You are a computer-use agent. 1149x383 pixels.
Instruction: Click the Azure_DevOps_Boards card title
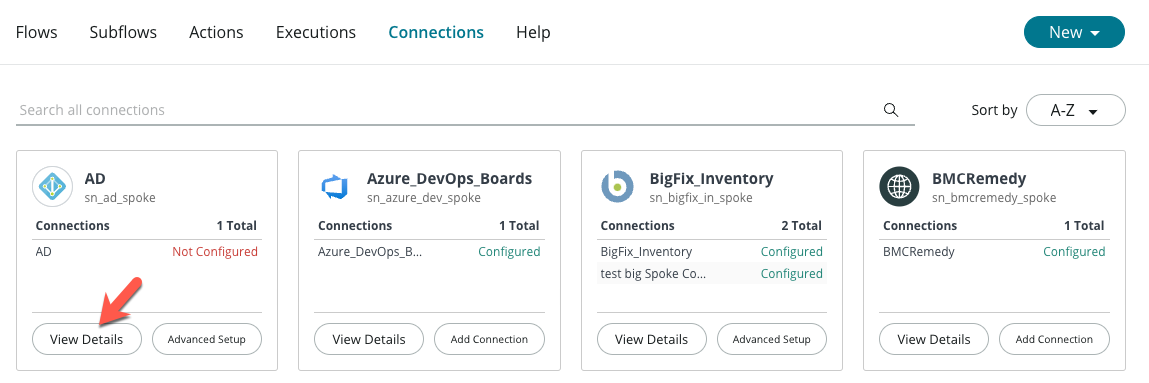point(449,179)
